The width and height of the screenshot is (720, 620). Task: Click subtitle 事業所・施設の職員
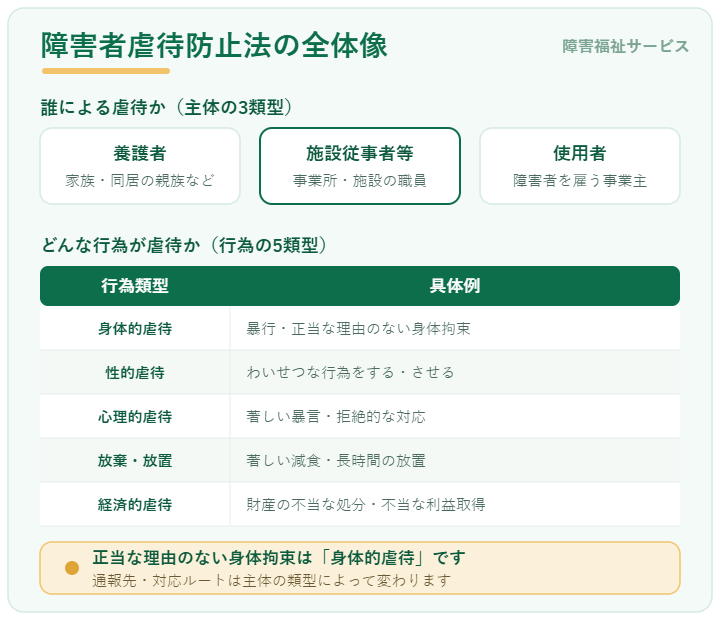click(x=360, y=180)
